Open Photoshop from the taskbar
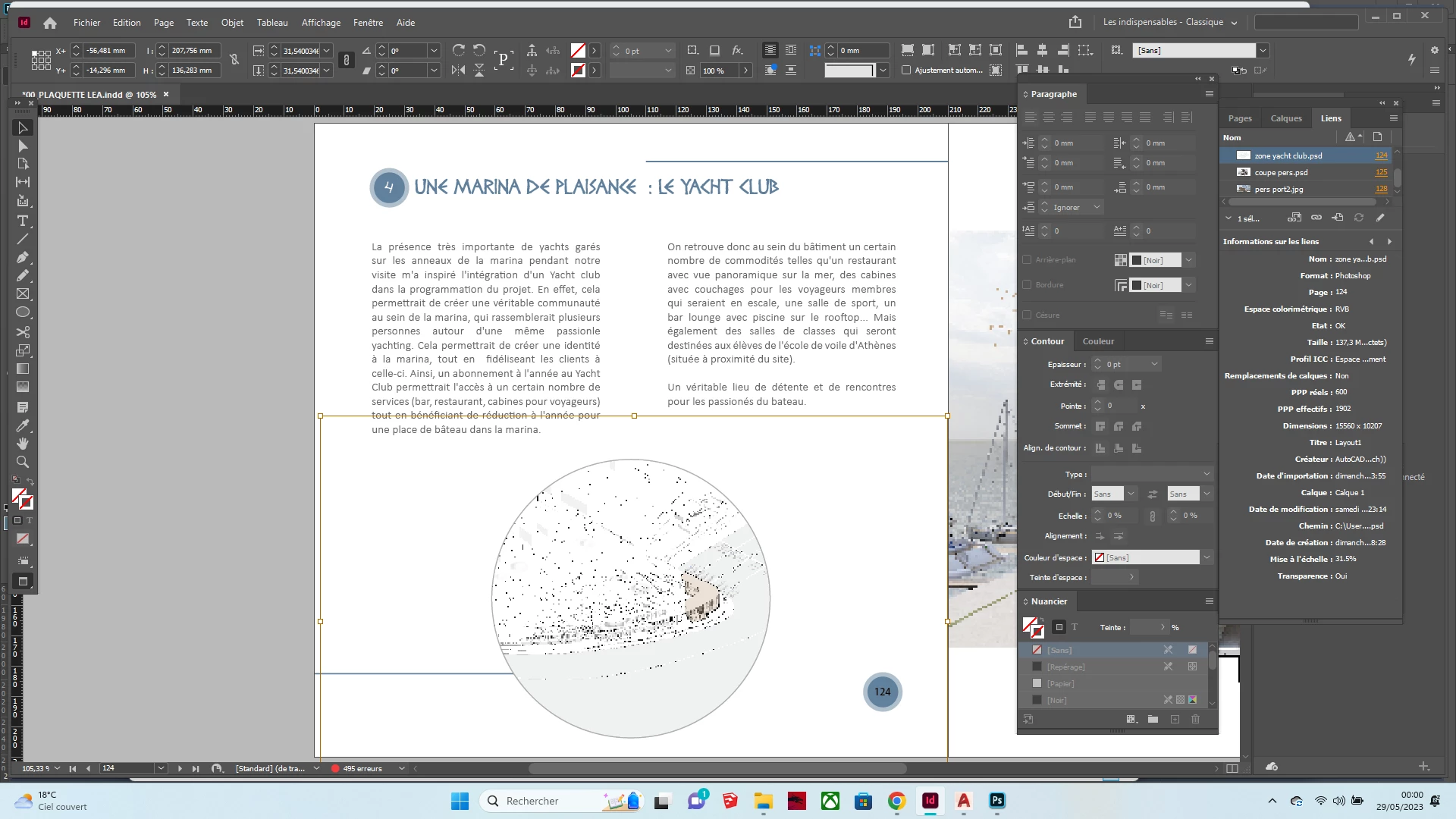This screenshot has height=819, width=1456. (996, 801)
